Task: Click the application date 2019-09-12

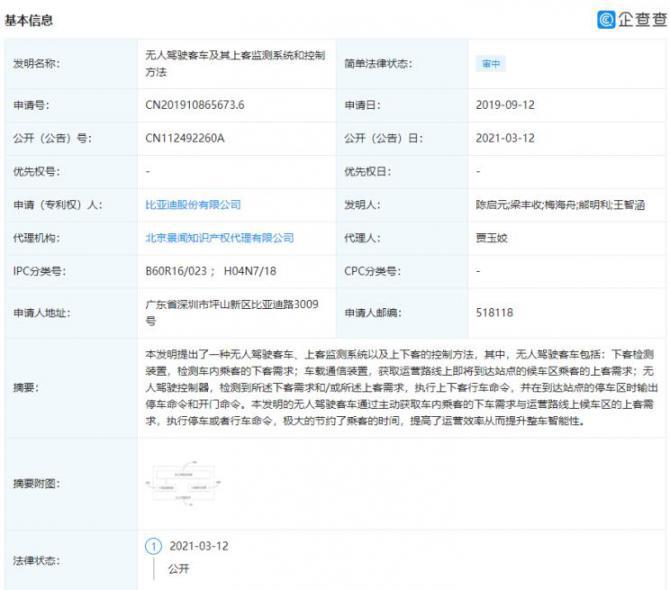Action: pos(506,104)
